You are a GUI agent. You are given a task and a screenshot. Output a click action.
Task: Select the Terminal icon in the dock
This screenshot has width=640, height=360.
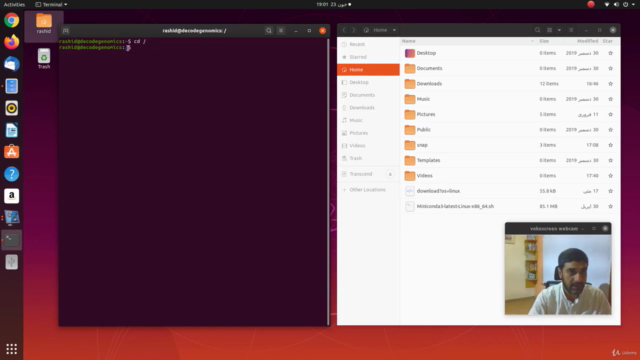pyautogui.click(x=11, y=240)
